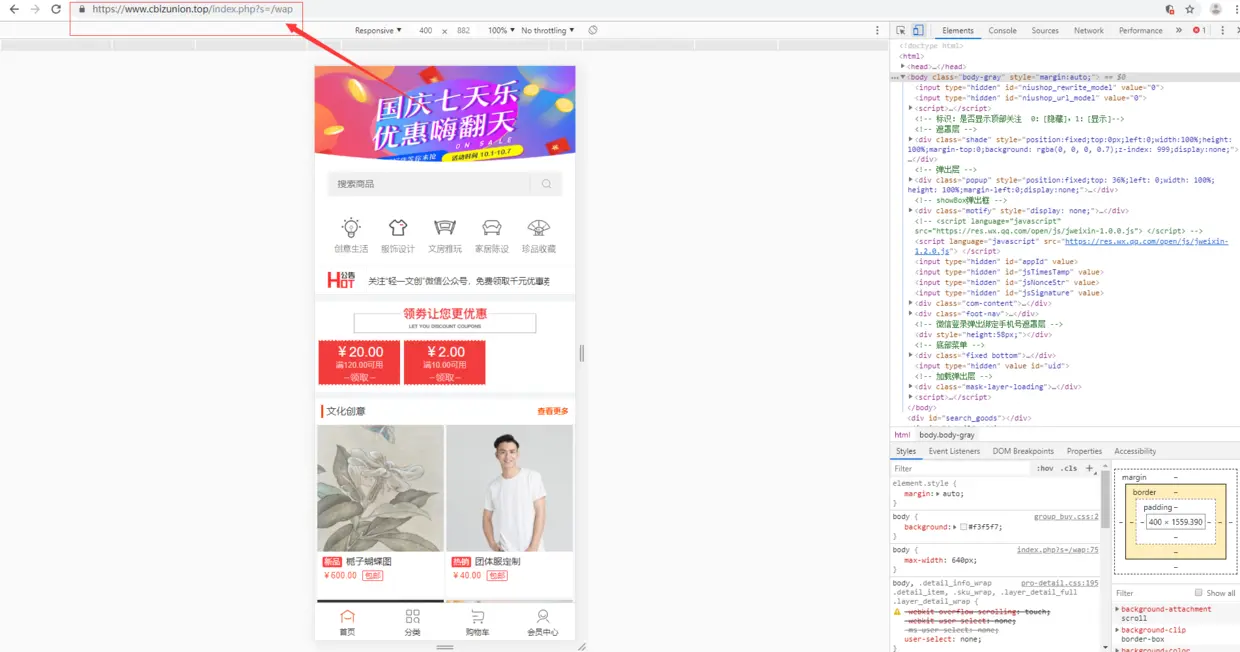Click the browser forward arrow
This screenshot has width=1240, height=652.
(35, 9)
